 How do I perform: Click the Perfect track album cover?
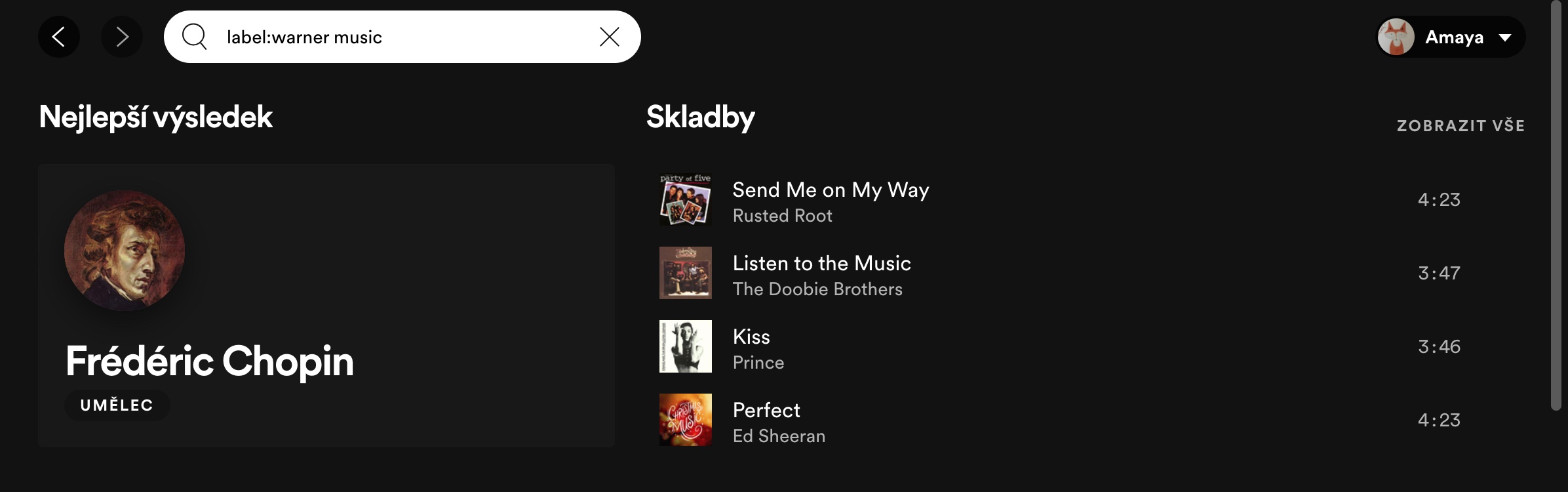(x=686, y=420)
